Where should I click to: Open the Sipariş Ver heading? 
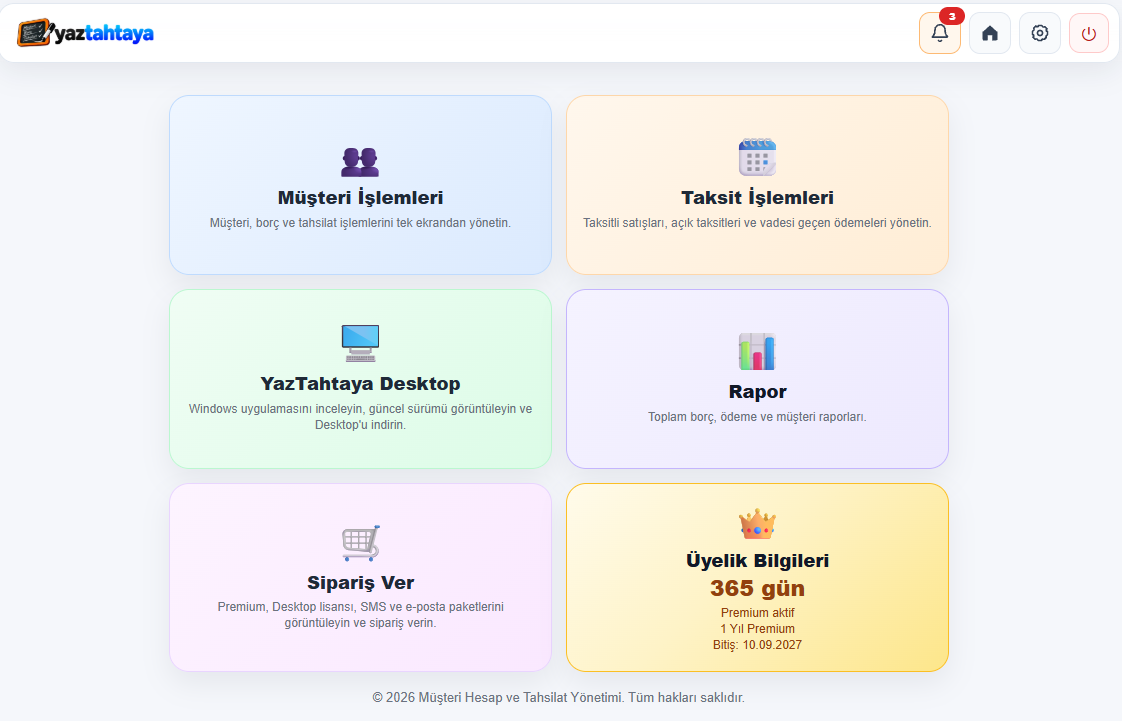[x=360, y=582]
